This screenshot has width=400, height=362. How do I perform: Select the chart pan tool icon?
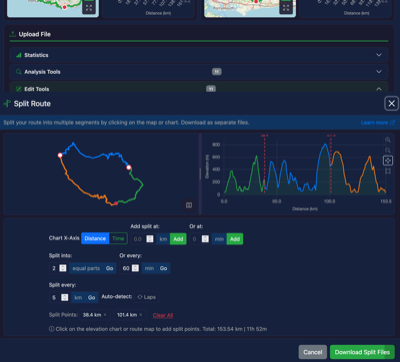point(388,160)
